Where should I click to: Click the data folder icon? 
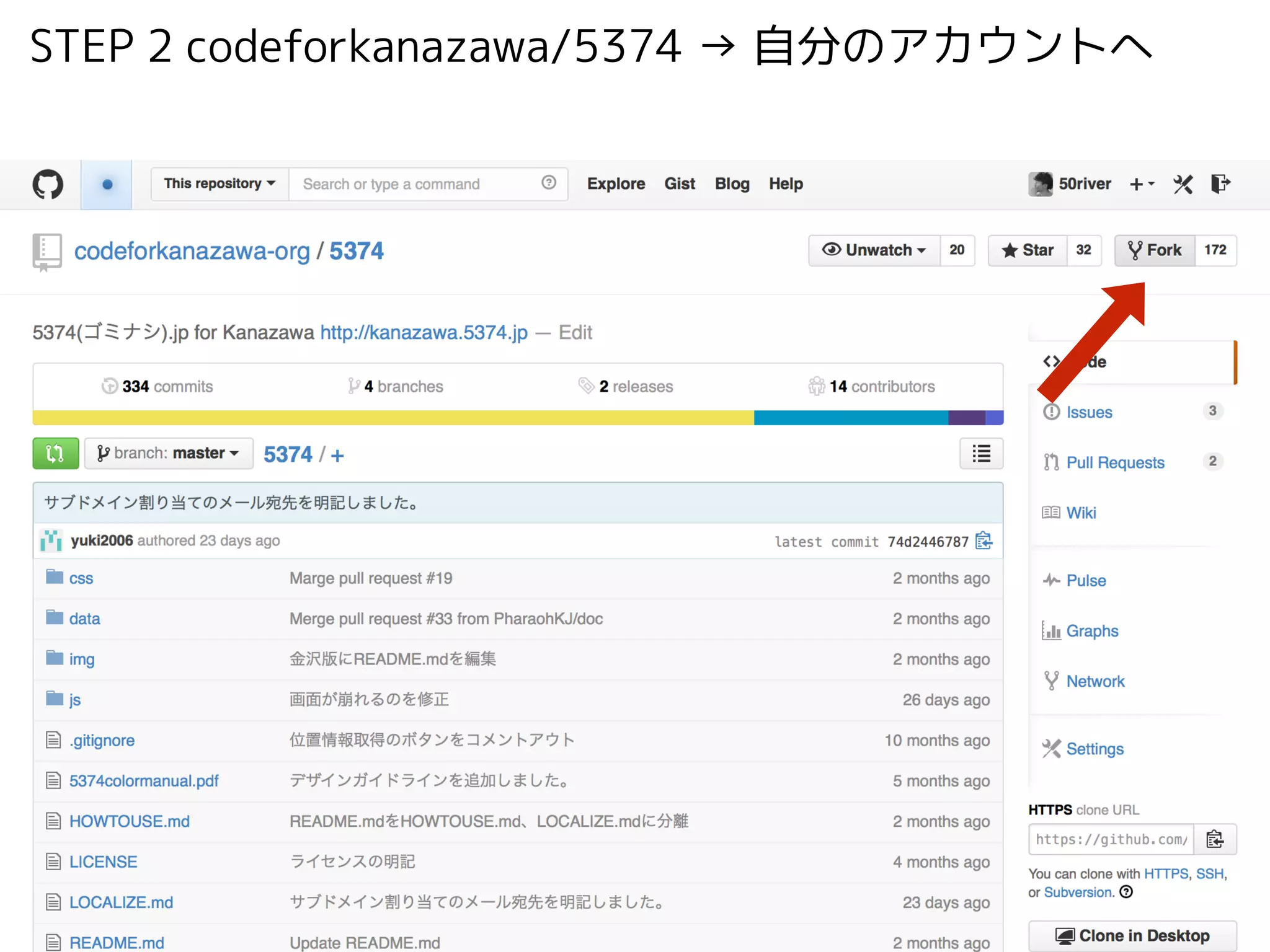click(x=55, y=617)
